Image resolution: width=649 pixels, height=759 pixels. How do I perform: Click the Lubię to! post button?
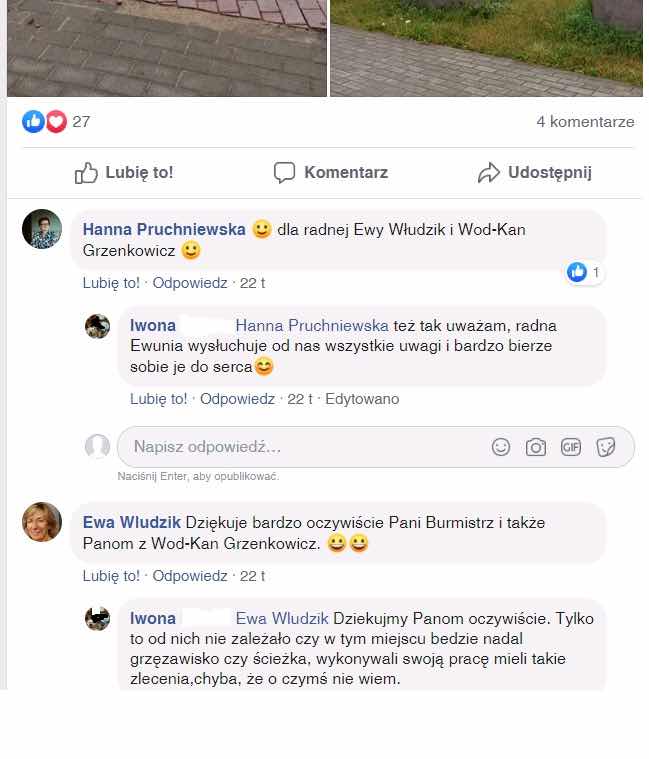[x=124, y=172]
